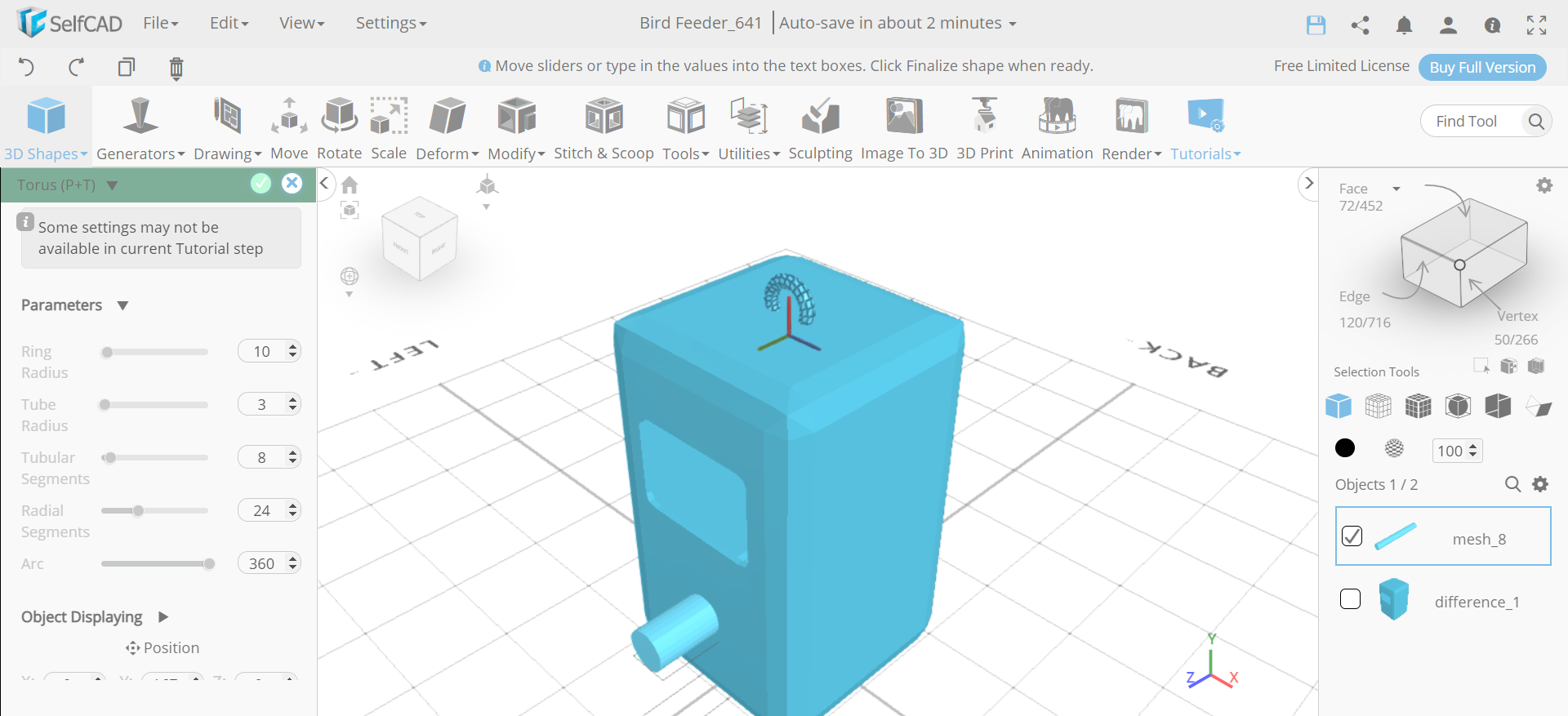Toggle the marquee selection tool icon
The image size is (1568, 716).
coord(1481,366)
